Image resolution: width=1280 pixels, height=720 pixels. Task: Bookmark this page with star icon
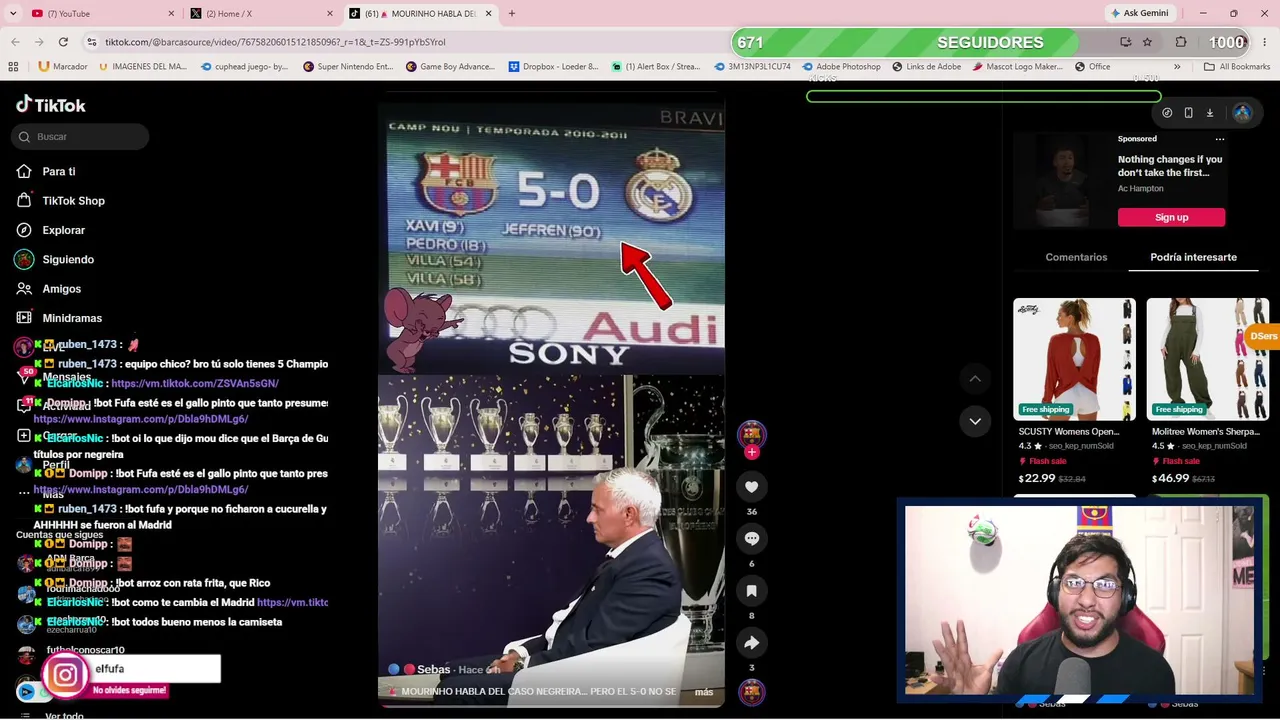1147,42
